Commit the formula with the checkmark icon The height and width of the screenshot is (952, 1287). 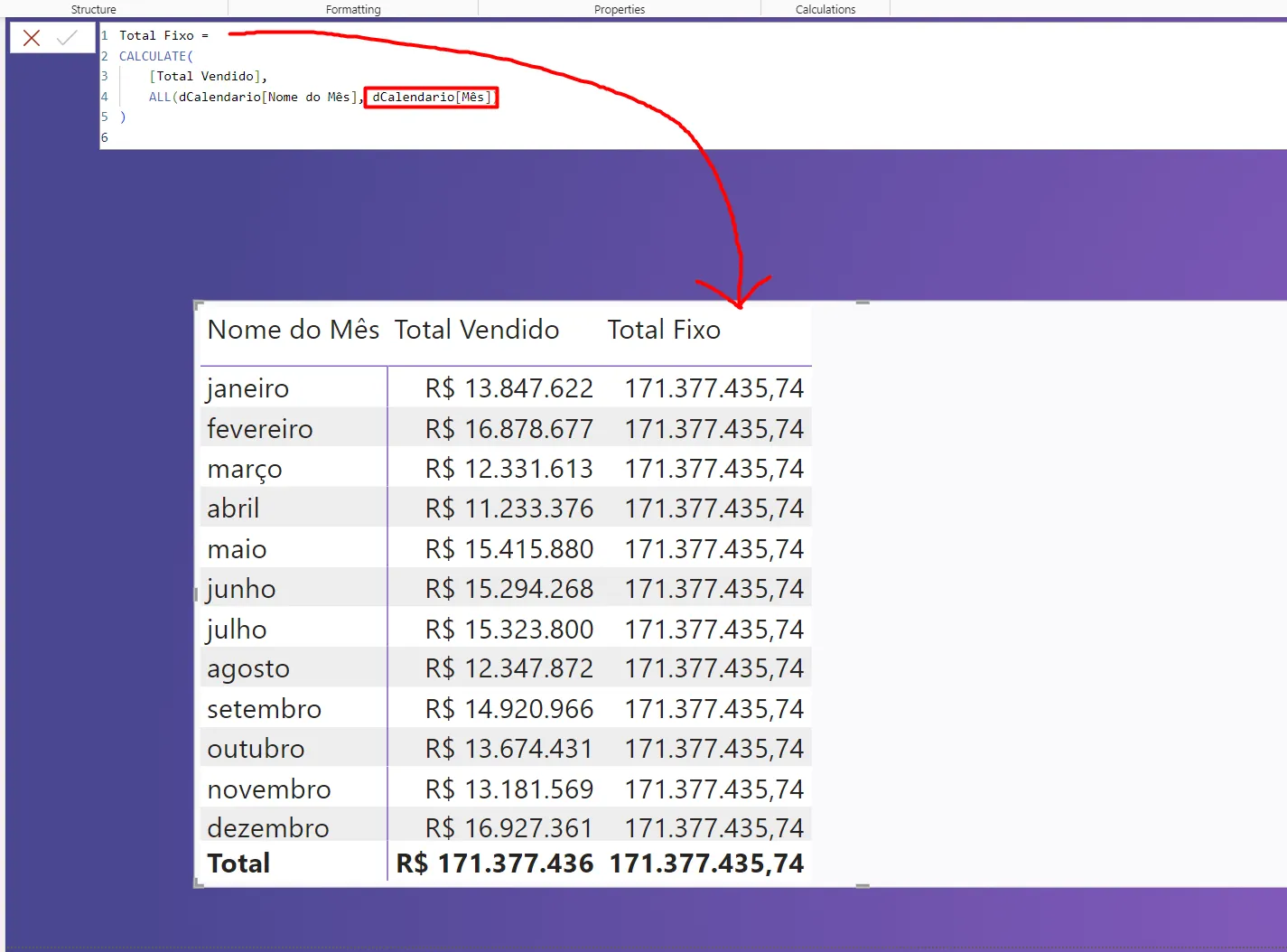pyautogui.click(x=67, y=38)
